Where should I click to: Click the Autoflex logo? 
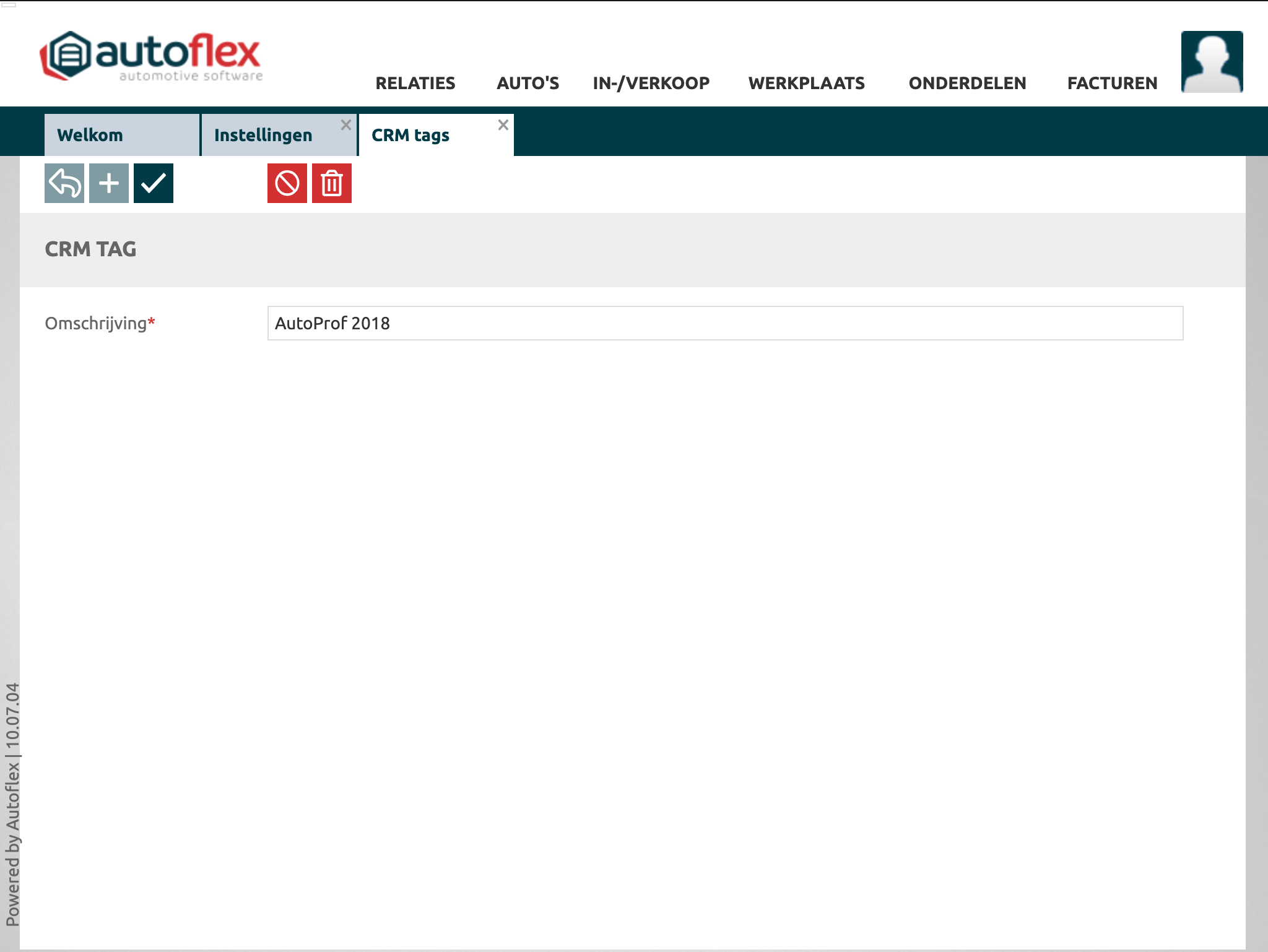coord(152,57)
